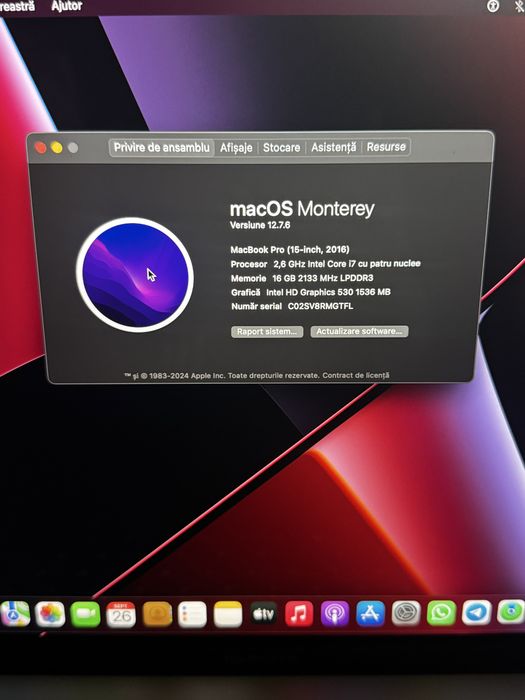Click the 2,6 GHz Intel Core i7 value
The width and height of the screenshot is (525, 700).
coord(347,263)
